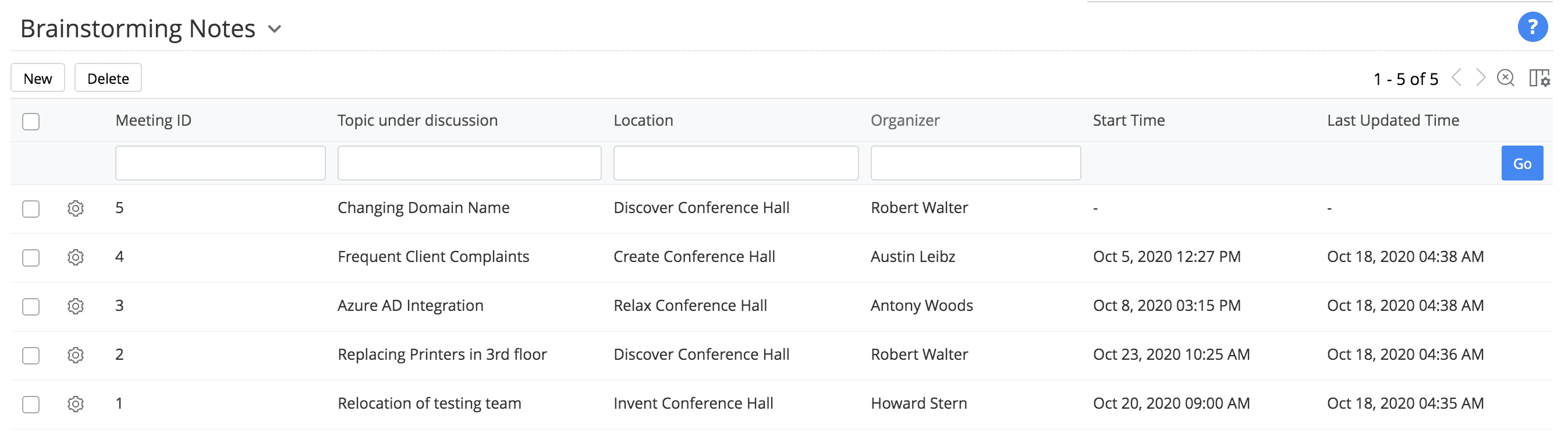Open the column chooser settings icon
Screen dimensions: 1568x432
pyautogui.click(x=1539, y=78)
